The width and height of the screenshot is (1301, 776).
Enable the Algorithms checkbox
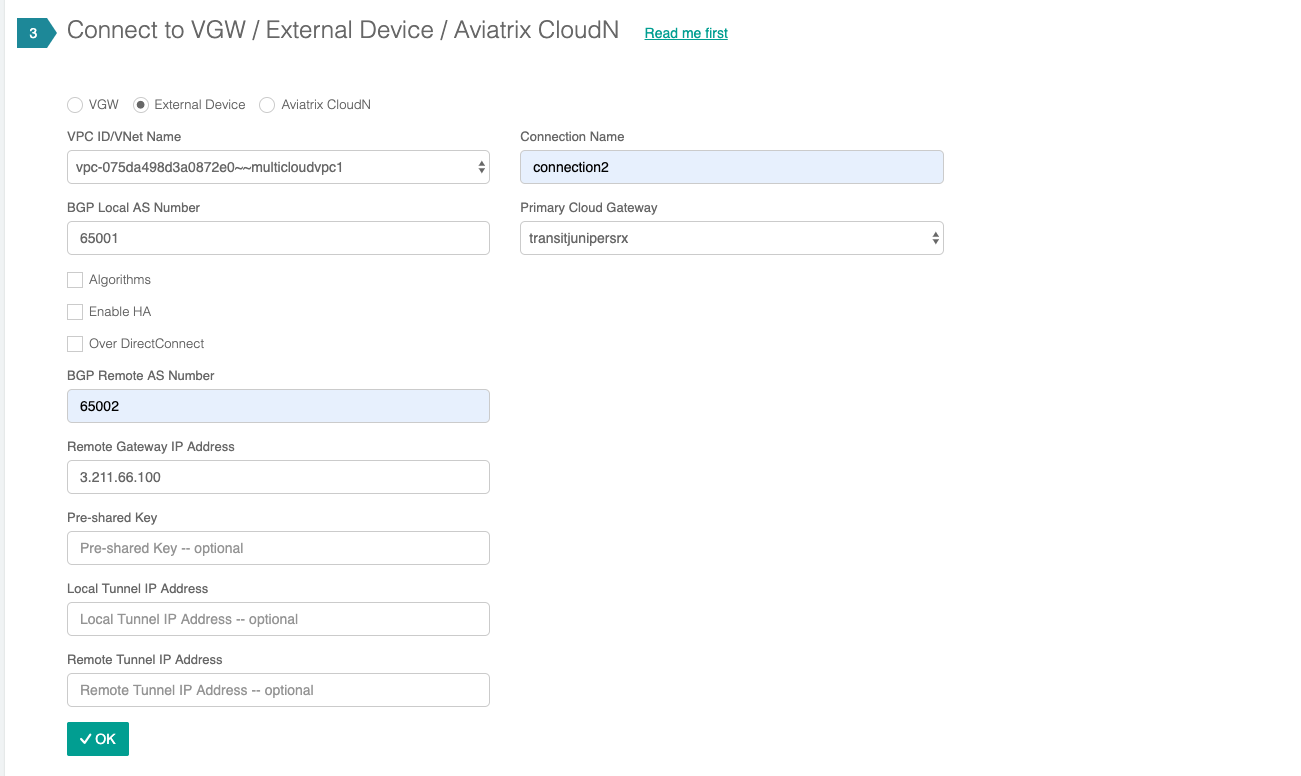tap(75, 280)
